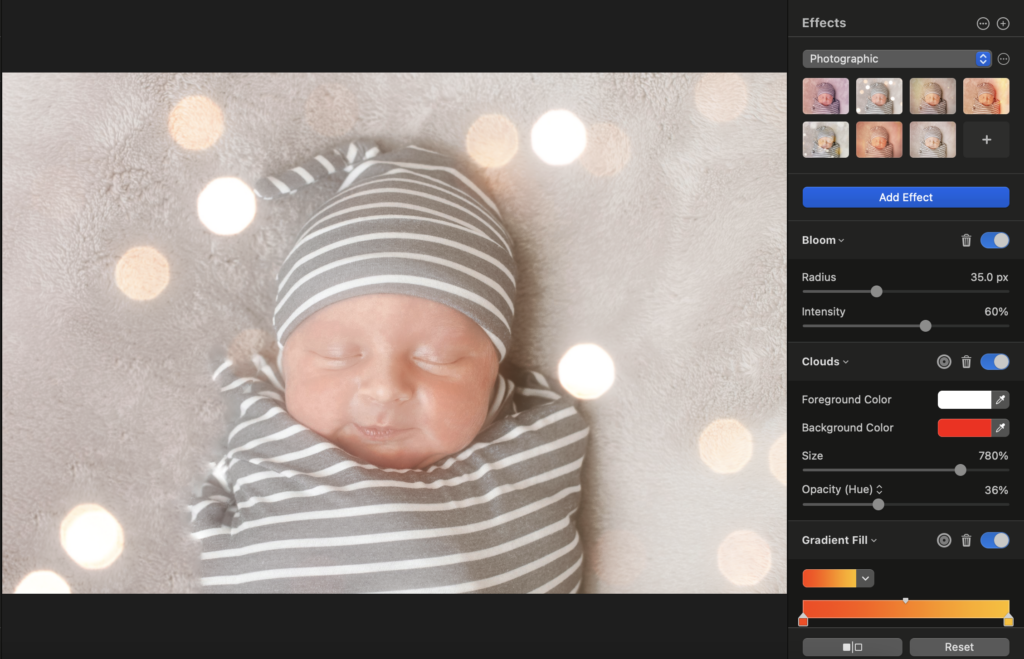Adjust the Clouds Opacity slider handle
Screen dimensions: 1024x659
pos(878,505)
